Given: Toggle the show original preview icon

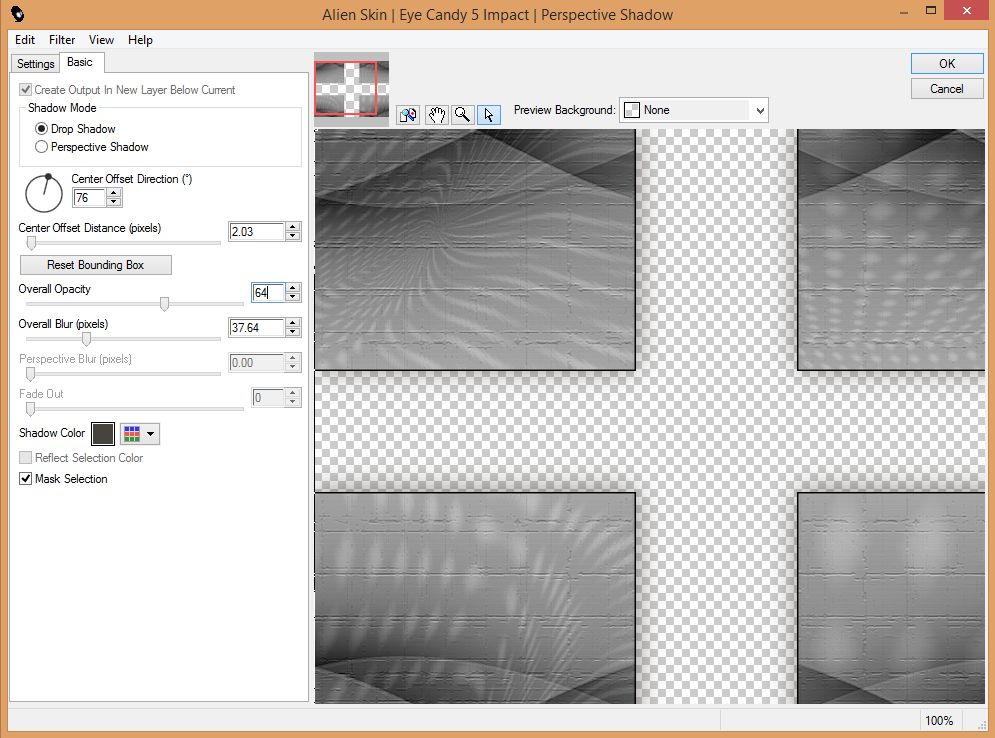Looking at the screenshot, I should [x=408, y=115].
